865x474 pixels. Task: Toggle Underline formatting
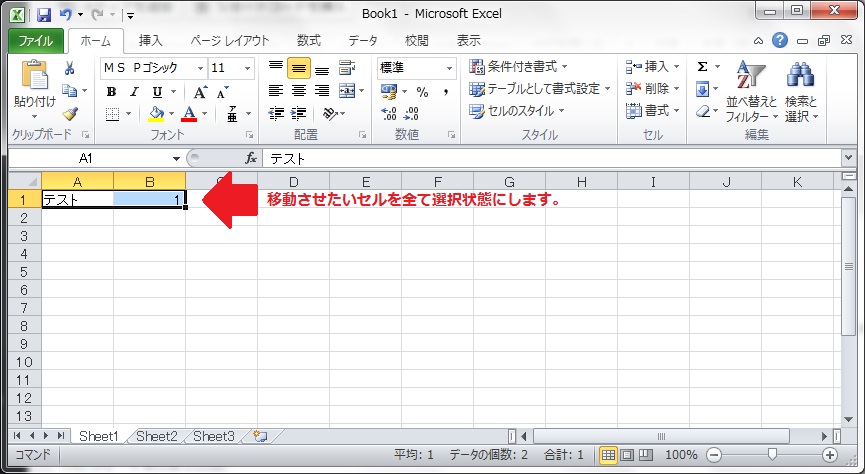point(157,92)
